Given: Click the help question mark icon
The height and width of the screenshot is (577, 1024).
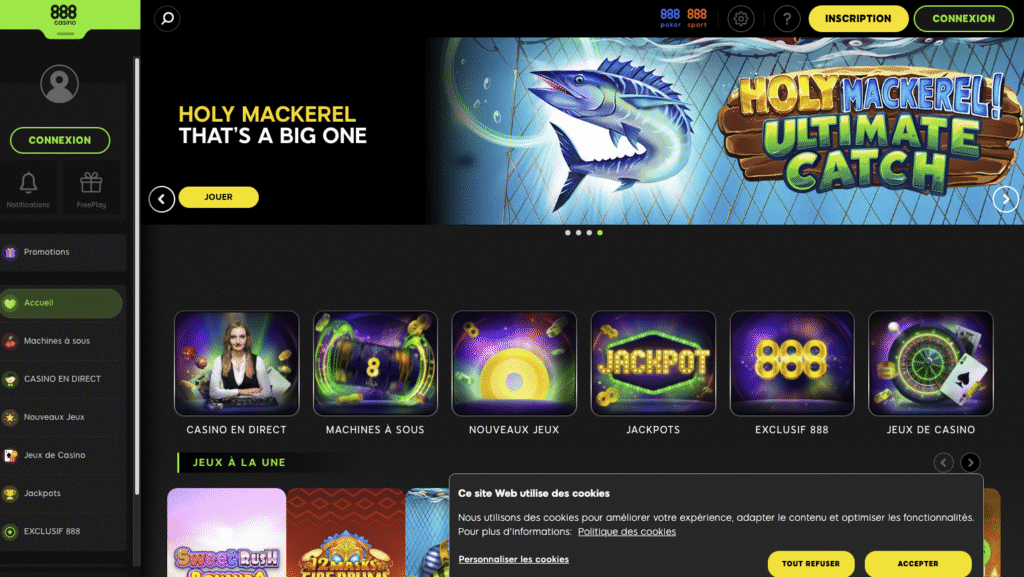Looking at the screenshot, I should pyautogui.click(x=787, y=19).
